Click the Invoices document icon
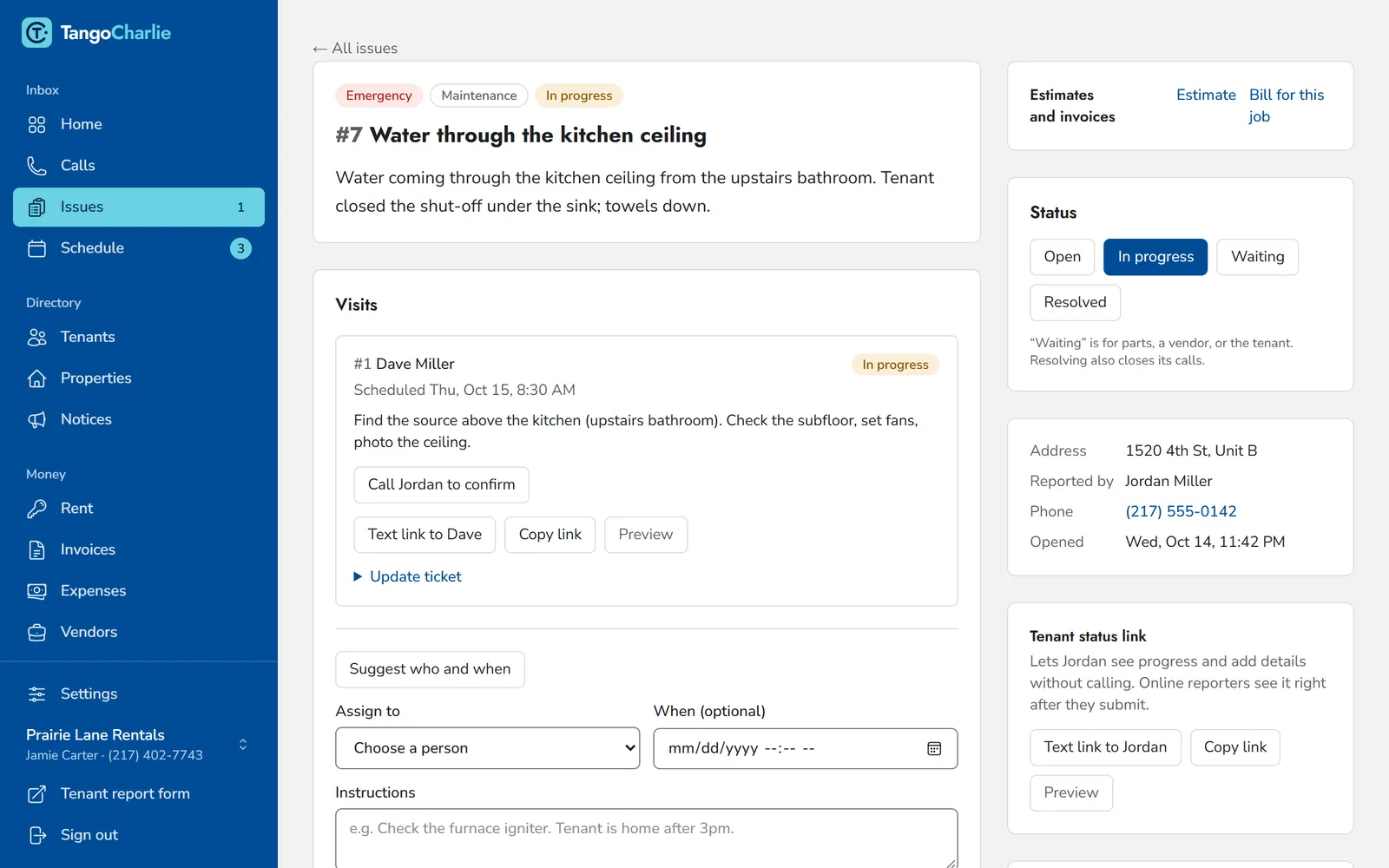Screen dimensions: 1389x868 coord(36,550)
